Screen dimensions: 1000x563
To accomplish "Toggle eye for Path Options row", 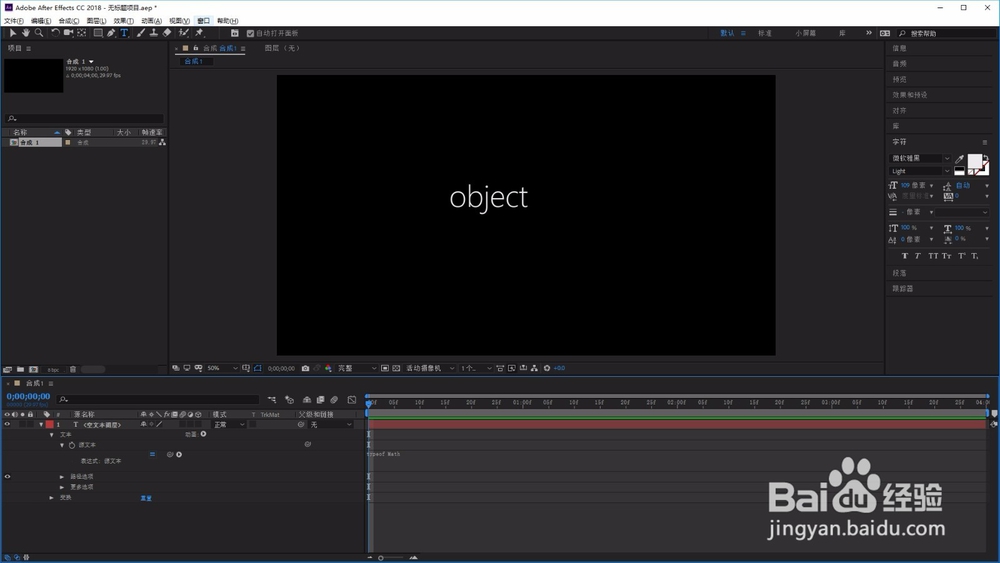I will point(7,476).
